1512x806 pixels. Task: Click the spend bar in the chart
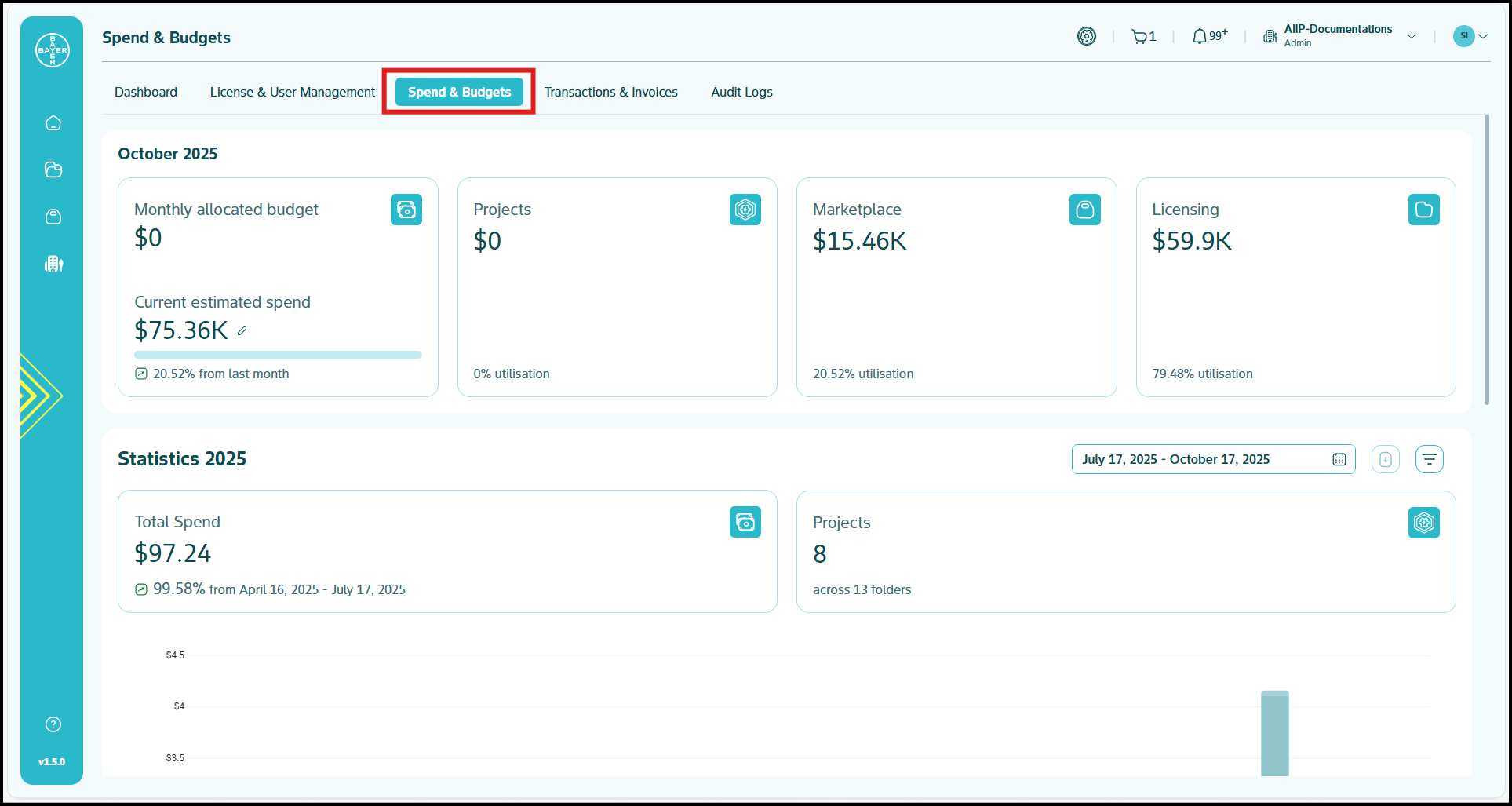pyautogui.click(x=1274, y=734)
